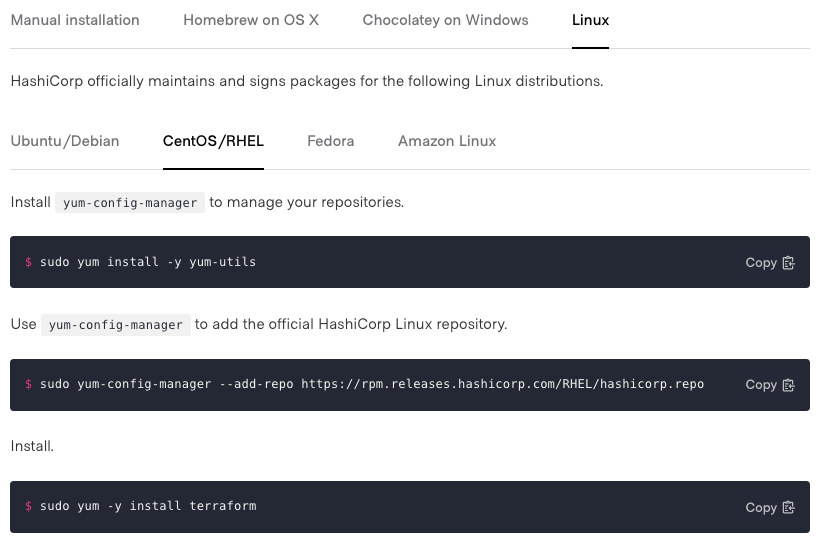Show Amazon Linux install instructions
Viewport: 821px width, 546px height.
coord(447,141)
